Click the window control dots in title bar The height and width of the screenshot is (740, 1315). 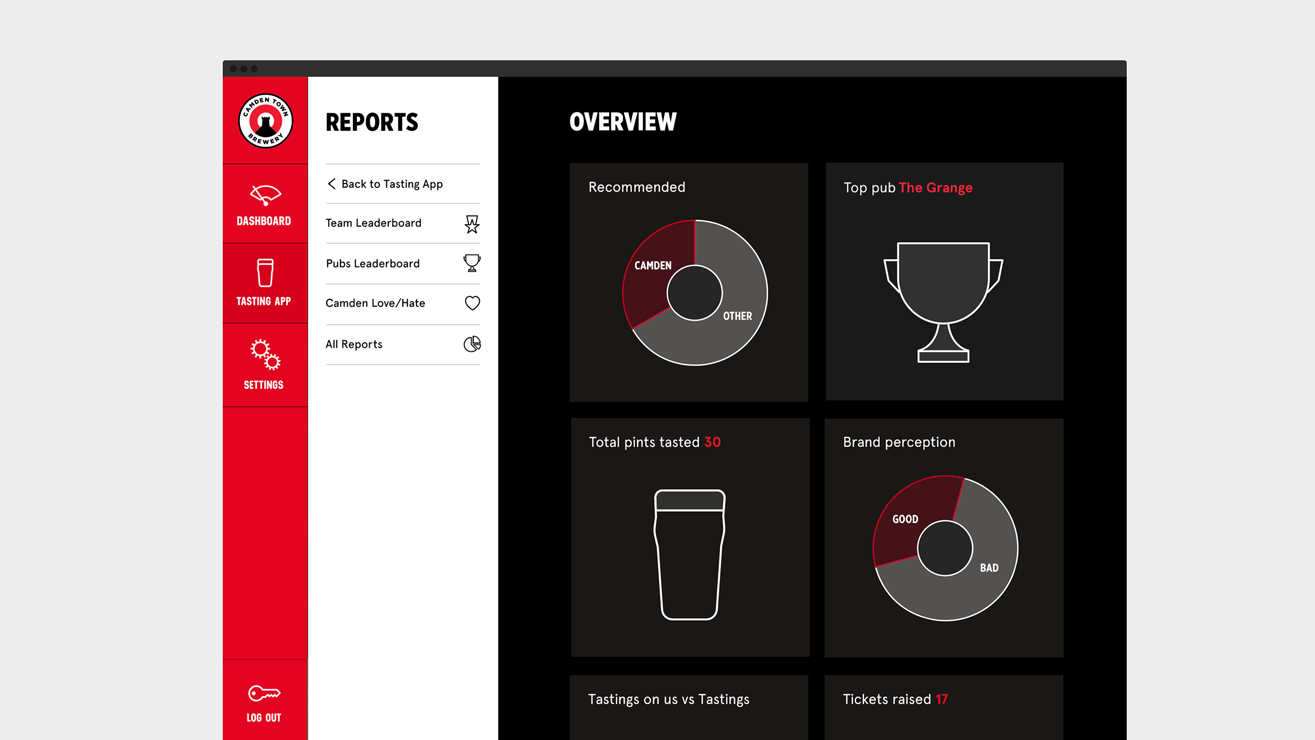(x=244, y=69)
